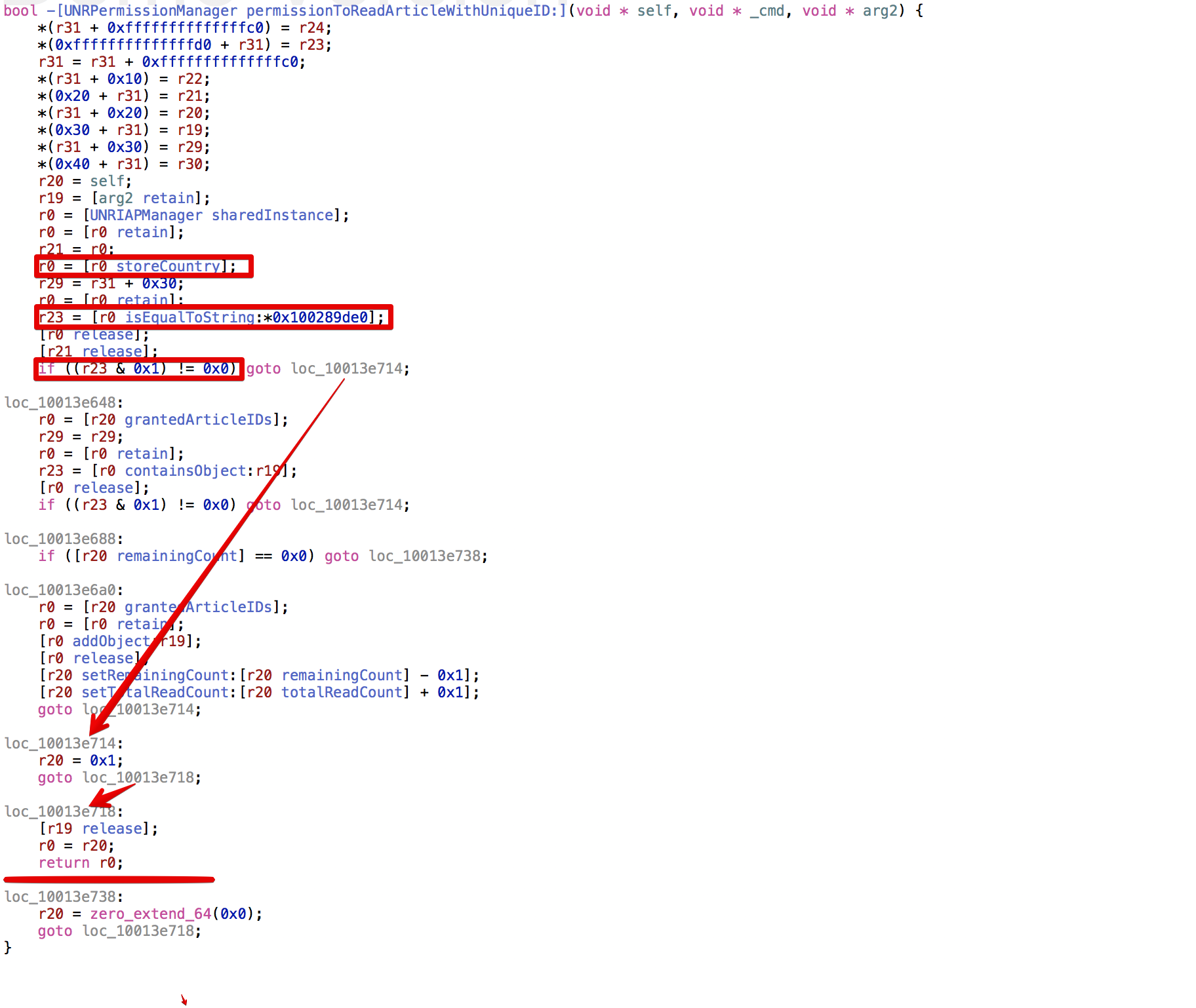Click the totalReadCount getter call
The height and width of the screenshot is (1008, 1196).
pyautogui.click(x=341, y=692)
